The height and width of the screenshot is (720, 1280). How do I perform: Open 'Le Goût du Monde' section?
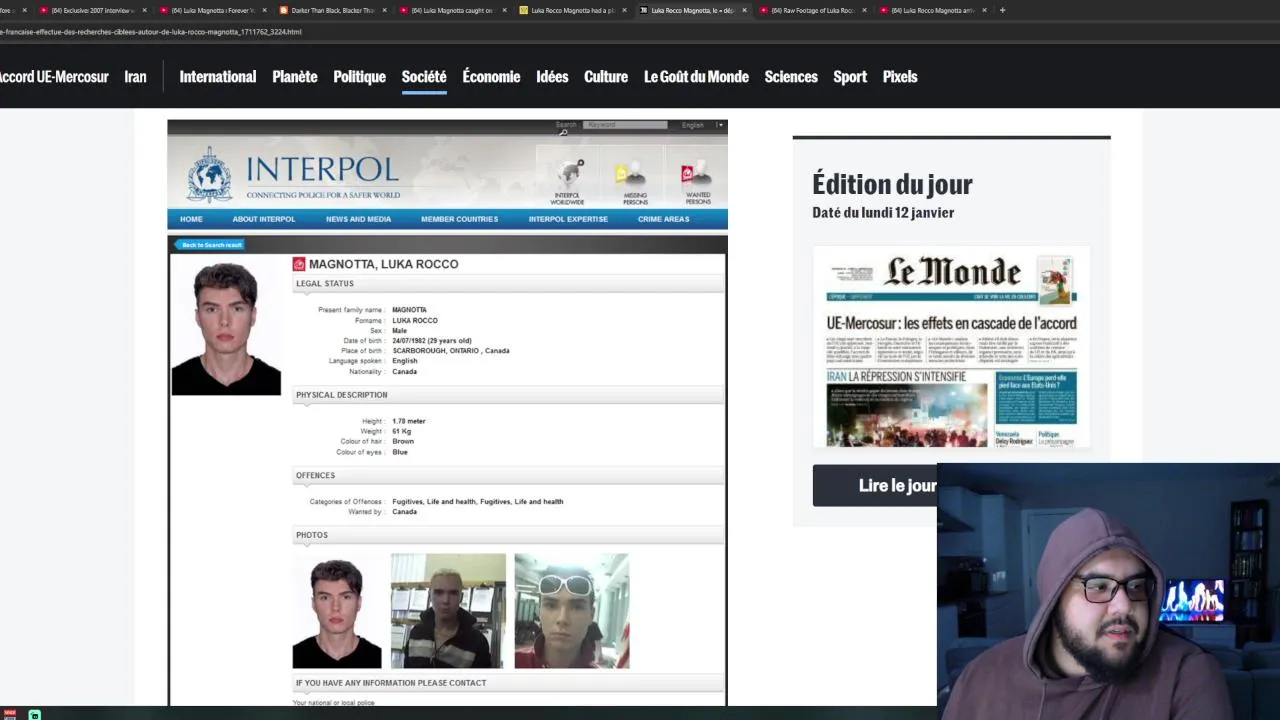coord(696,77)
